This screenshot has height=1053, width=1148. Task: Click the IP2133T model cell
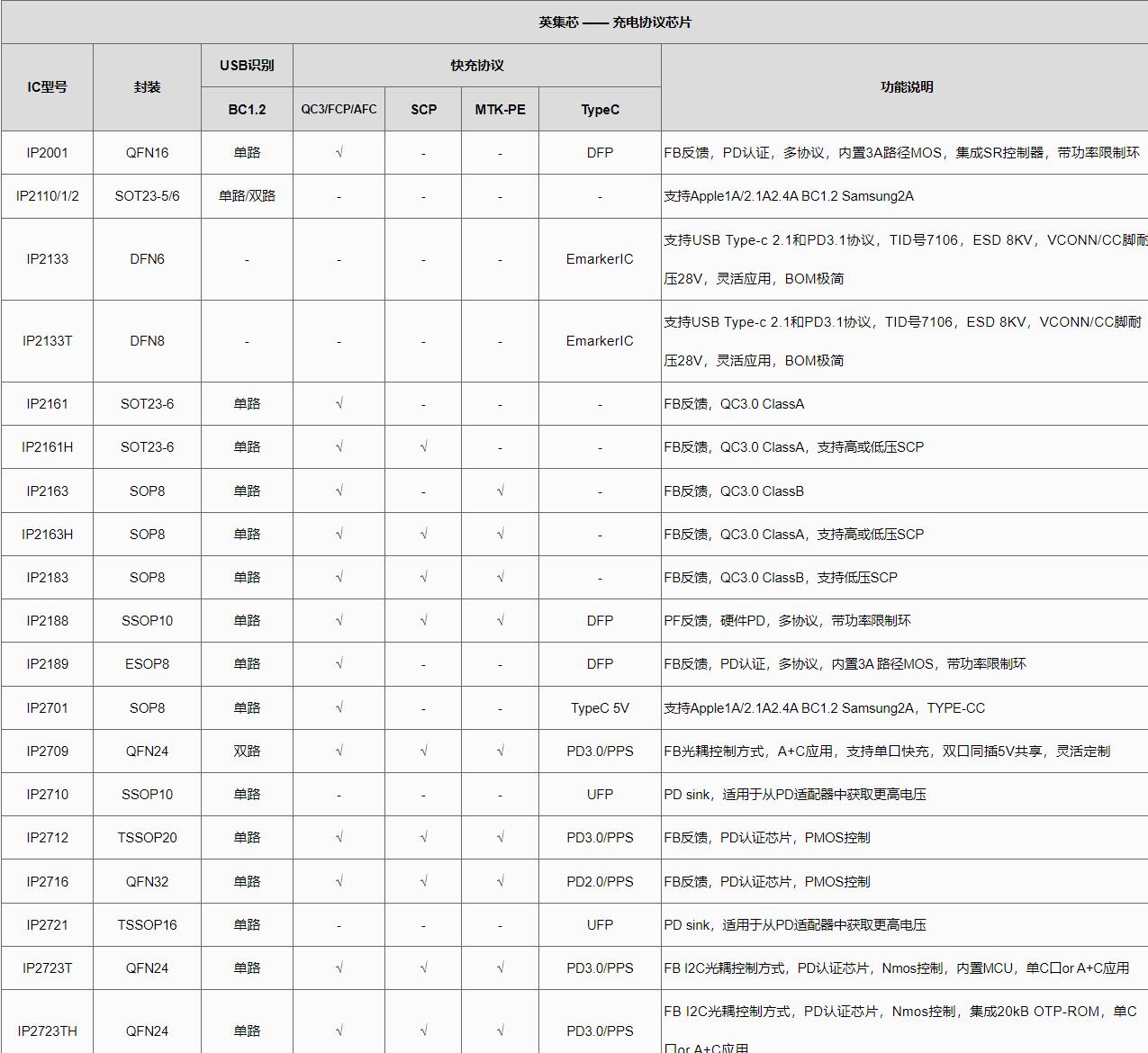pyautogui.click(x=47, y=341)
